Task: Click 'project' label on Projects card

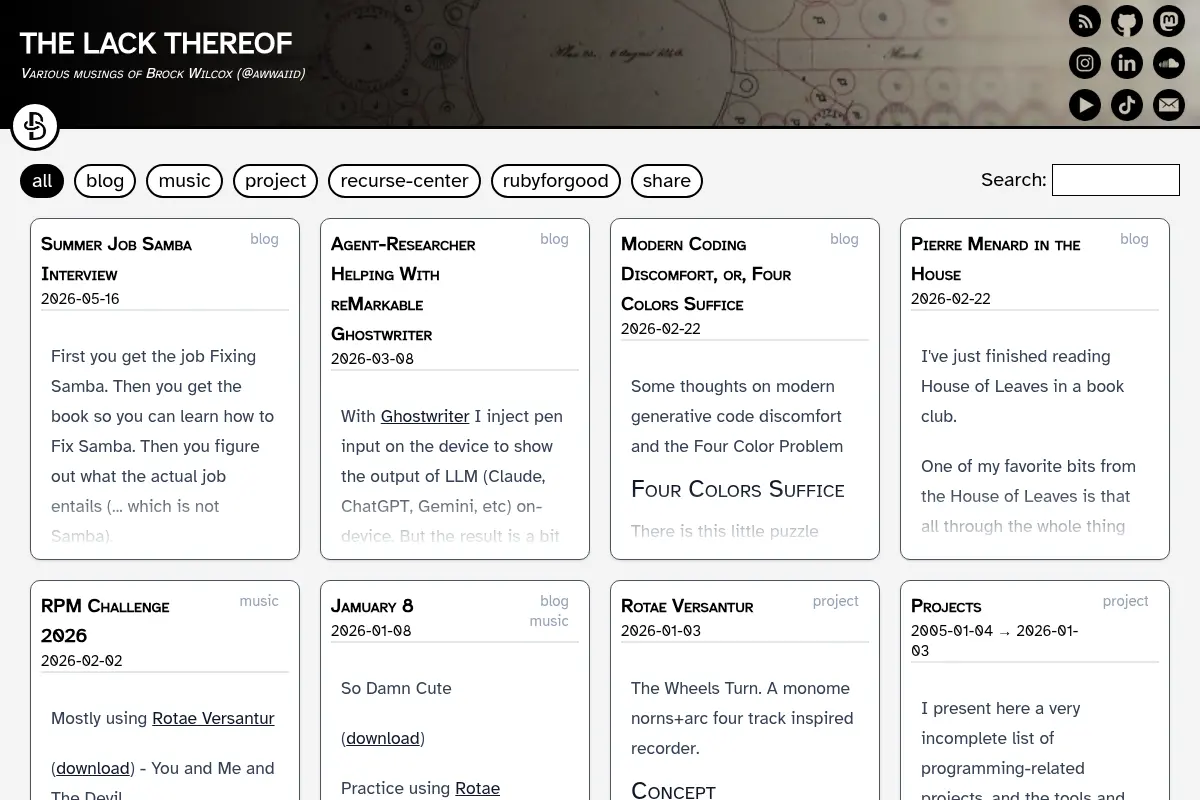Action: pyautogui.click(x=1126, y=601)
